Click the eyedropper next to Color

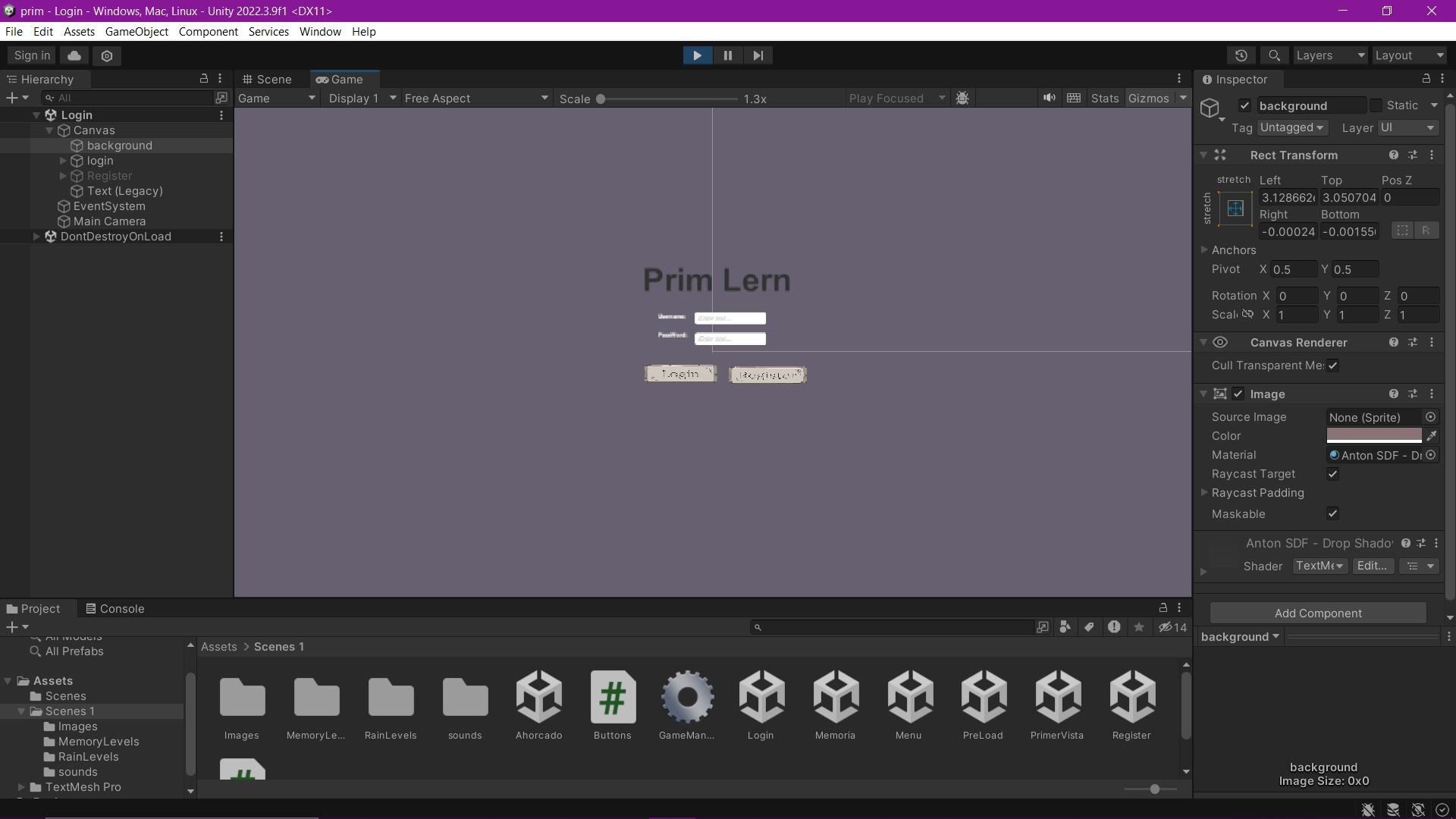[x=1431, y=436]
